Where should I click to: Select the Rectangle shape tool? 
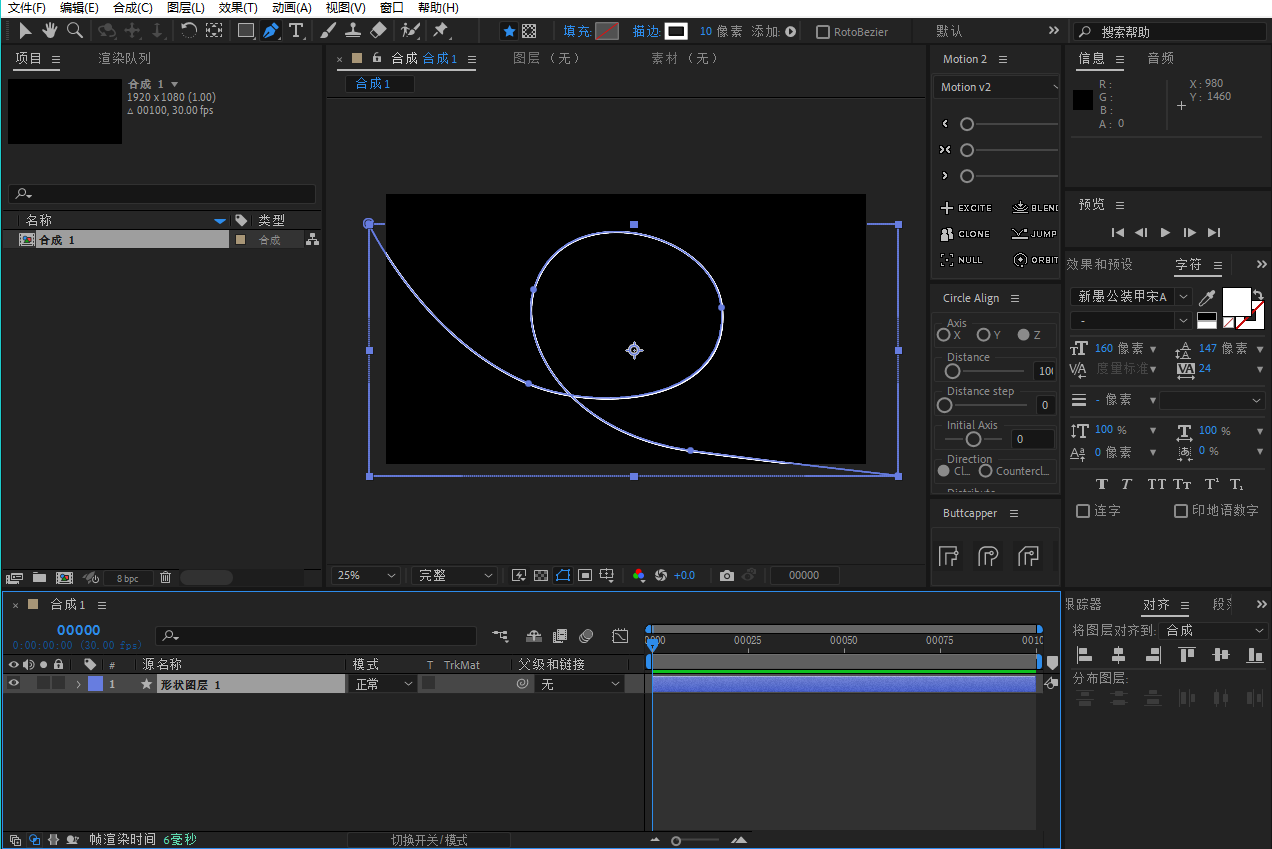point(245,31)
